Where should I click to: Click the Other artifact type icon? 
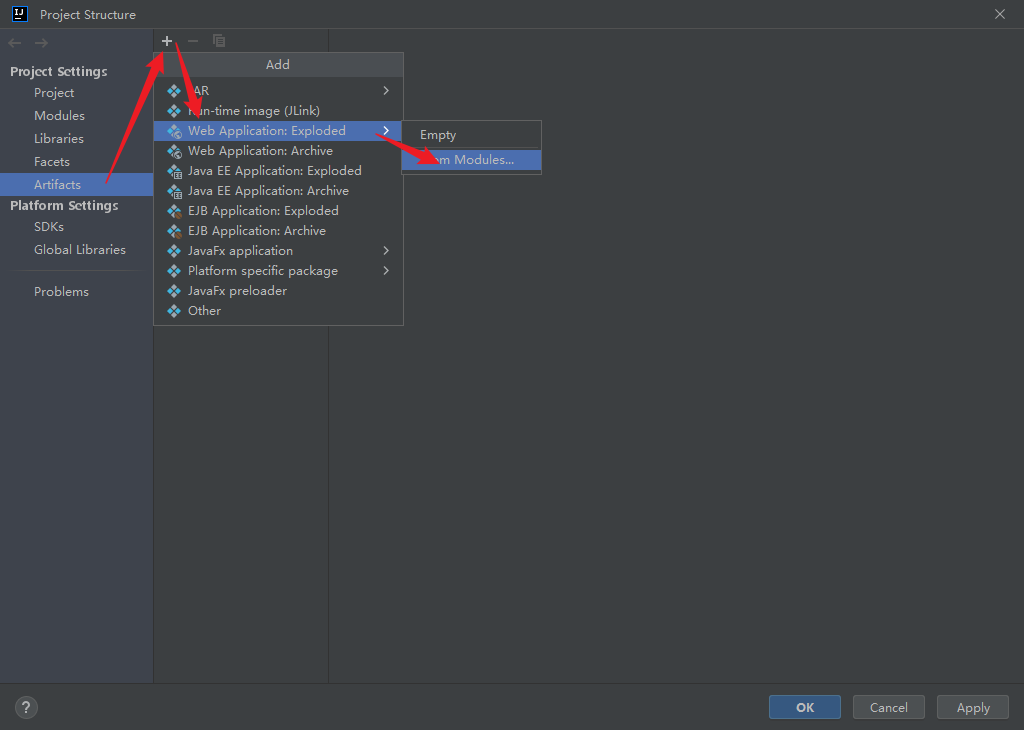point(174,311)
